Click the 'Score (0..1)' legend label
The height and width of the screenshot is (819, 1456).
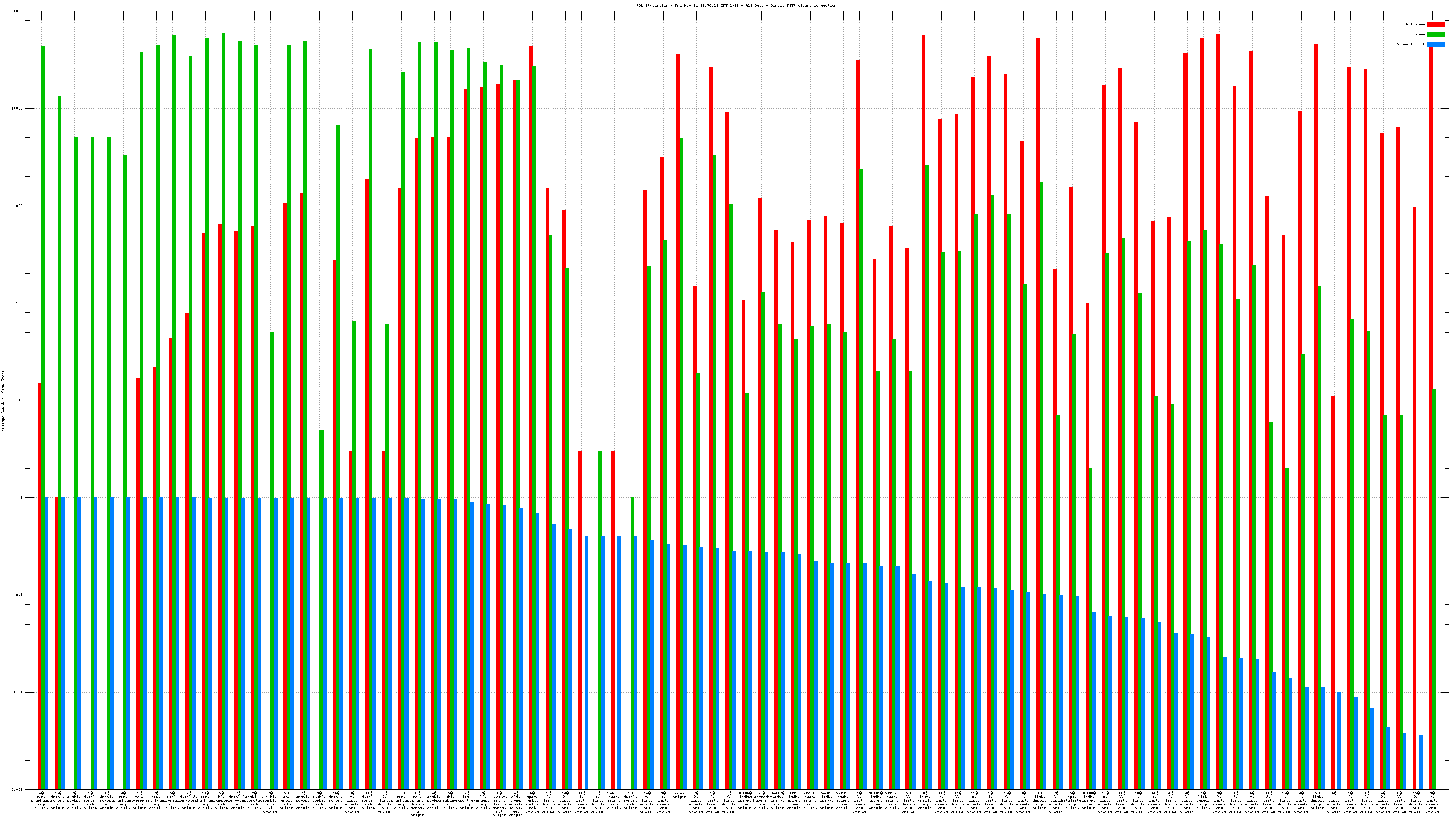pos(1410,44)
